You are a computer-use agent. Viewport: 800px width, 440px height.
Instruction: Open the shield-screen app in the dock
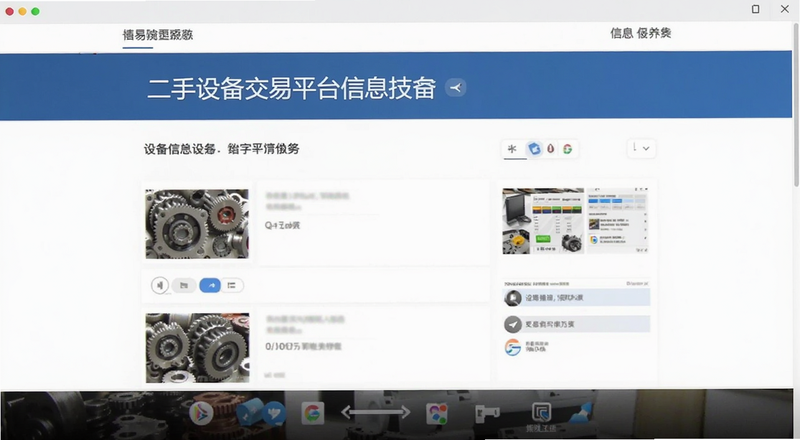click(541, 412)
